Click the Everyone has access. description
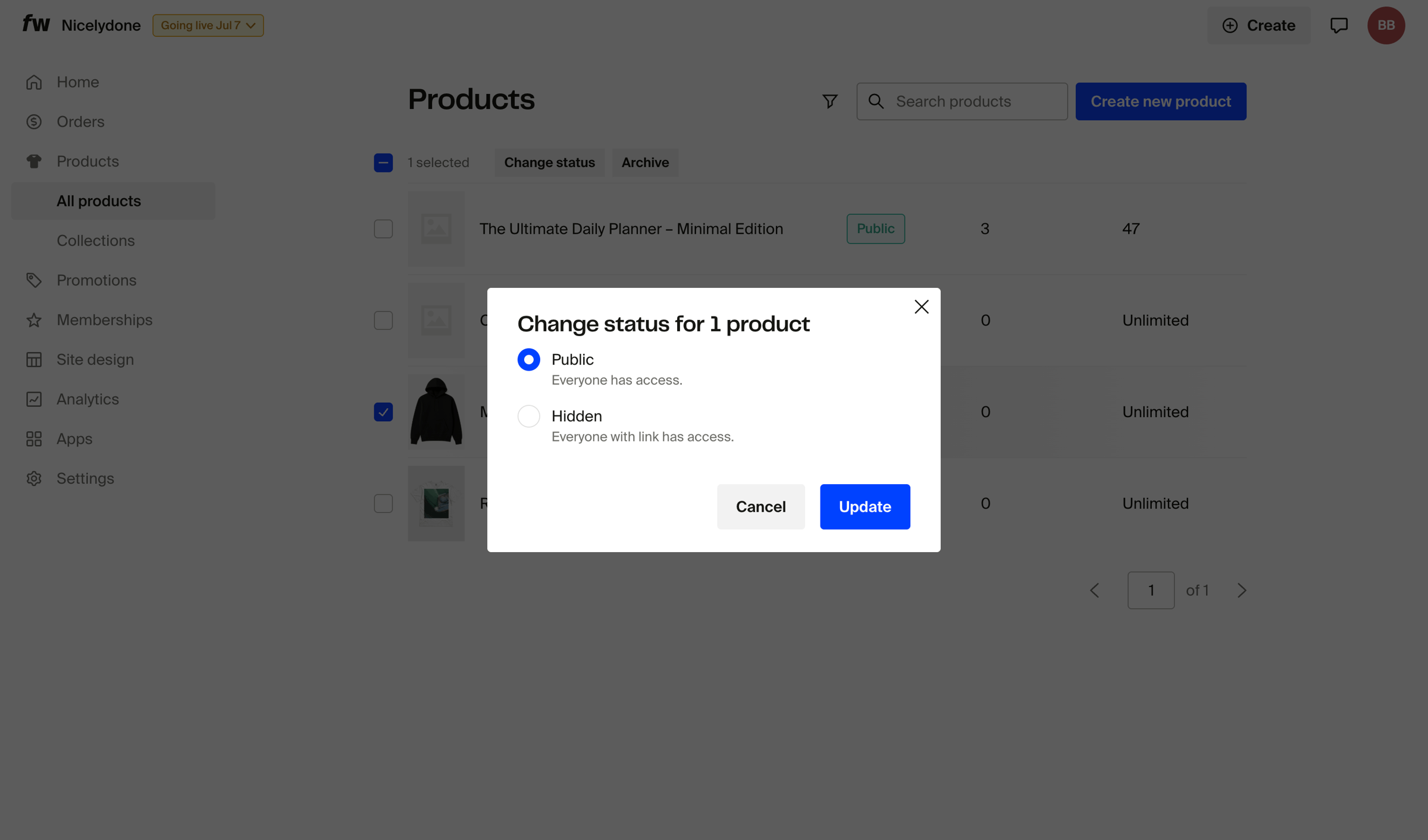The image size is (1428, 840). 616,380
